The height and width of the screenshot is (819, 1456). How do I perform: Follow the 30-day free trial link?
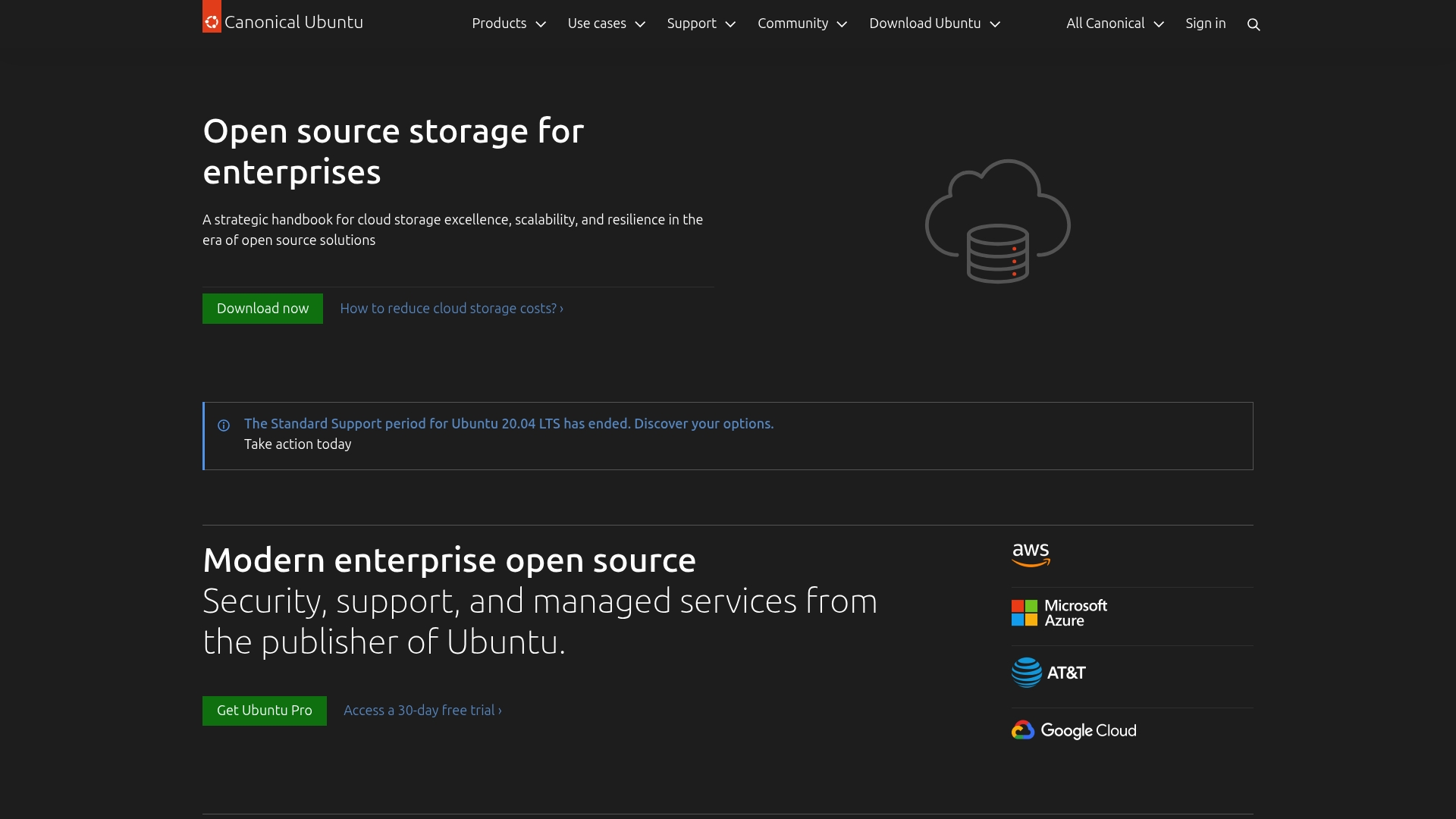[422, 710]
